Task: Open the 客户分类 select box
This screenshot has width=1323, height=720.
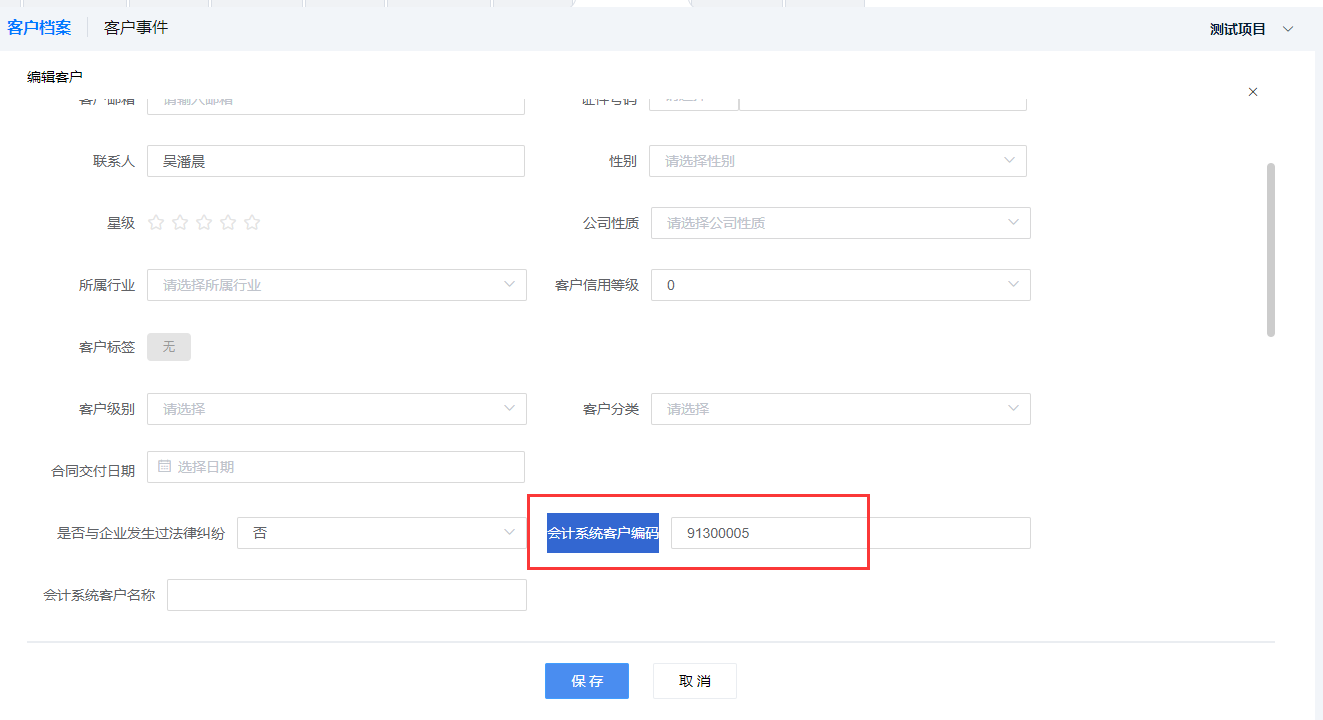Action: point(839,409)
